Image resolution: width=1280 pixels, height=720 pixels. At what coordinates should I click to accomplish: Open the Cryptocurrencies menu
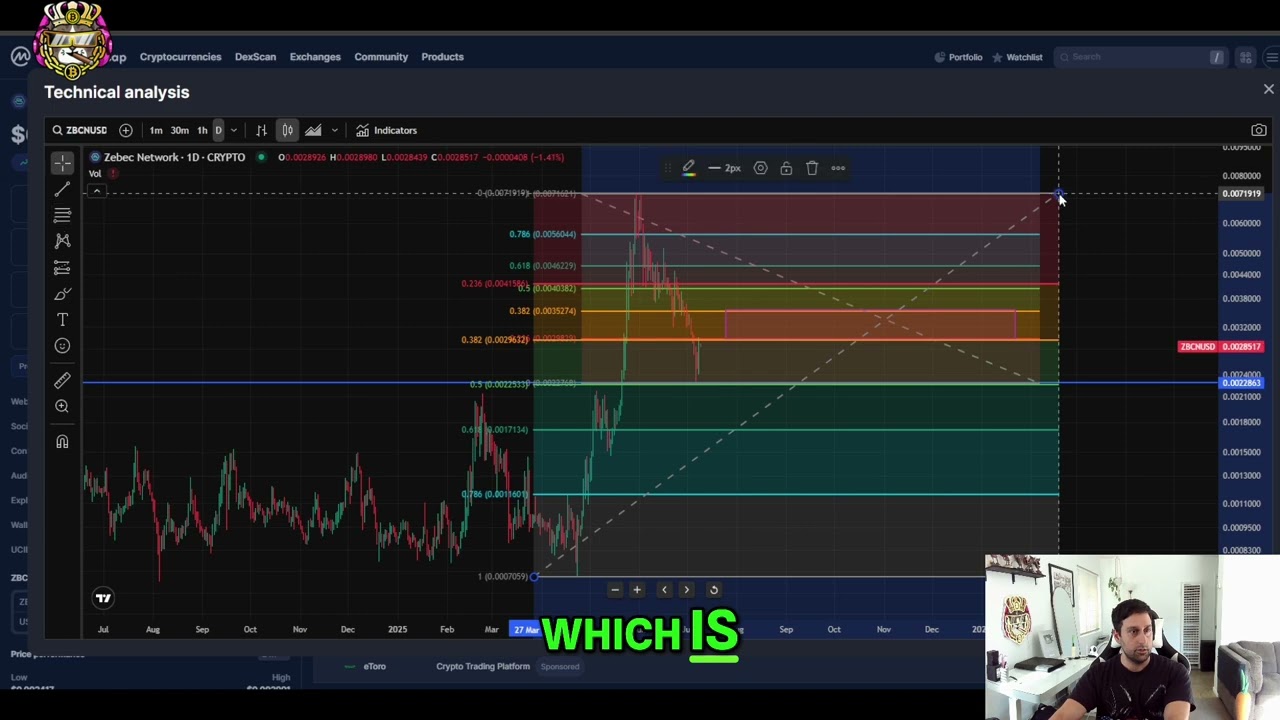pyautogui.click(x=180, y=57)
